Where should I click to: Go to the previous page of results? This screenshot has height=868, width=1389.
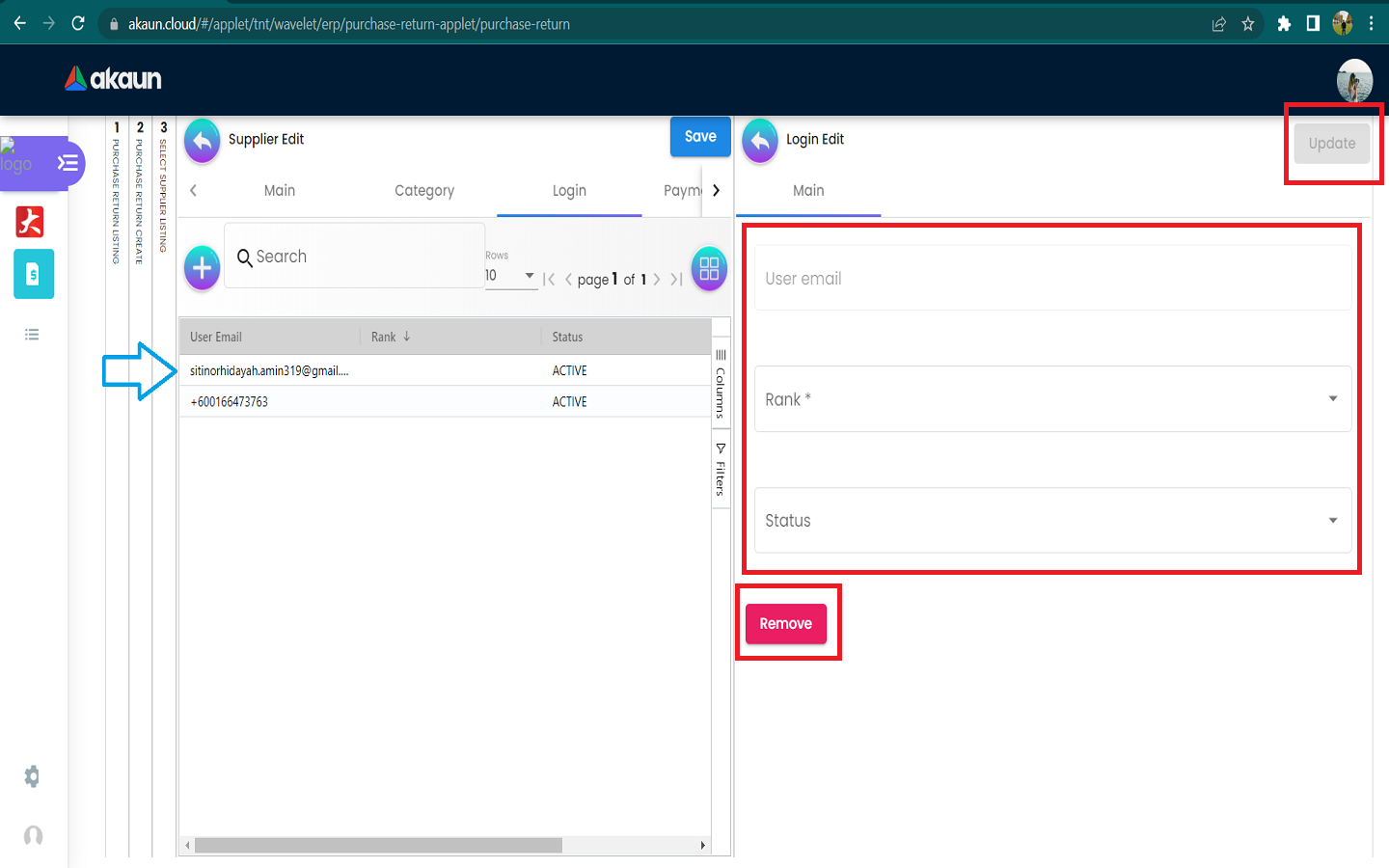tap(568, 280)
